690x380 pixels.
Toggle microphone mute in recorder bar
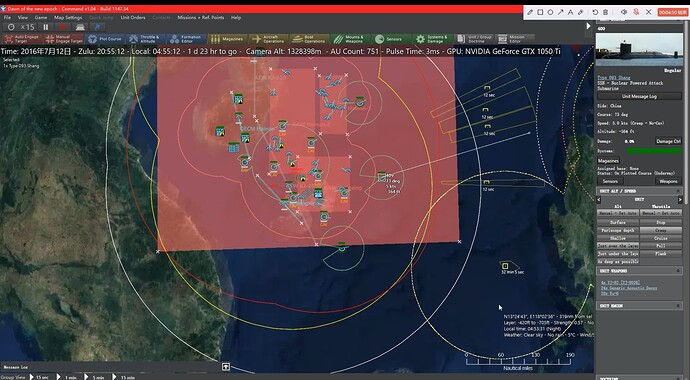point(636,12)
